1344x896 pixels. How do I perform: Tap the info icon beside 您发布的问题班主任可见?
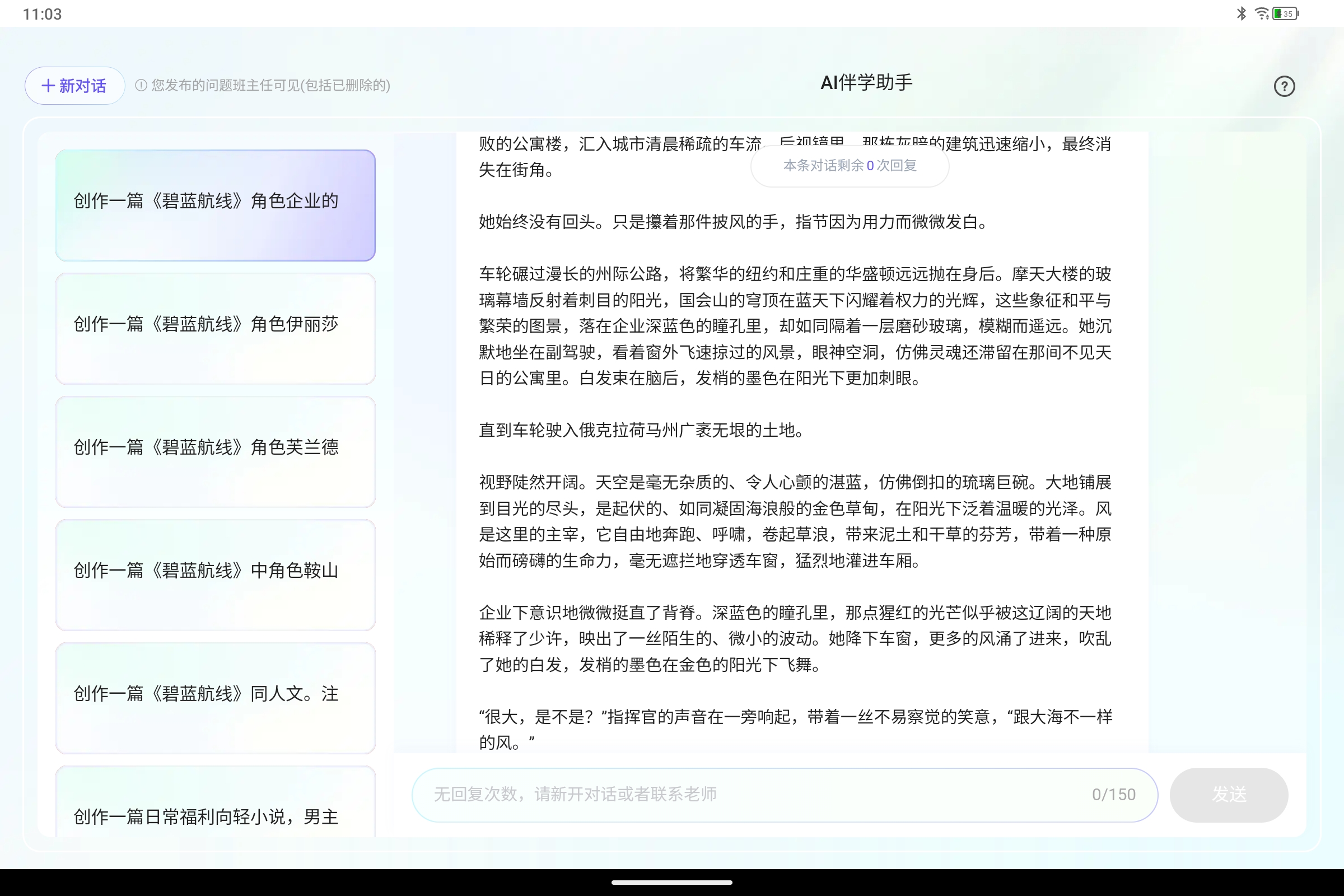pyautogui.click(x=141, y=86)
